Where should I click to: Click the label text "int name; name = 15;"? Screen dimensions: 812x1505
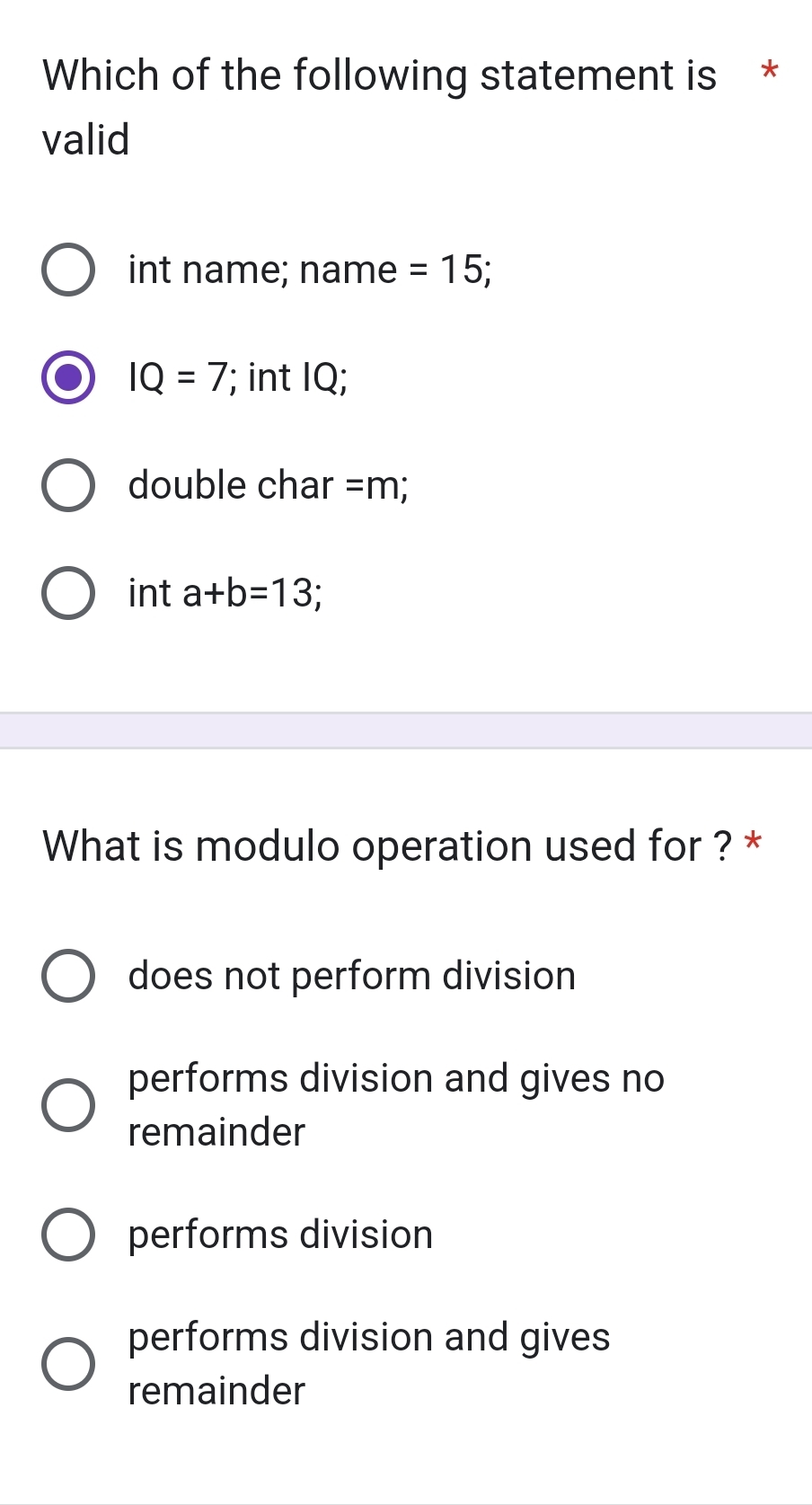pos(310,270)
